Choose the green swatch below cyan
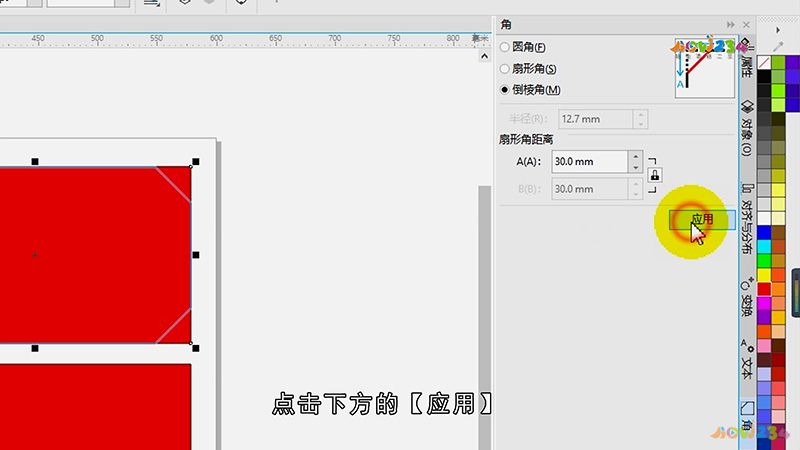Screen dimensions: 800x450 [x=764, y=261]
